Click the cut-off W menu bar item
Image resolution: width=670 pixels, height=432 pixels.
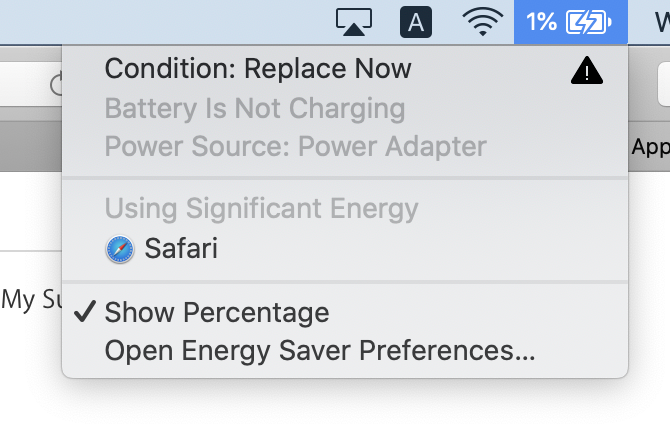click(x=662, y=22)
